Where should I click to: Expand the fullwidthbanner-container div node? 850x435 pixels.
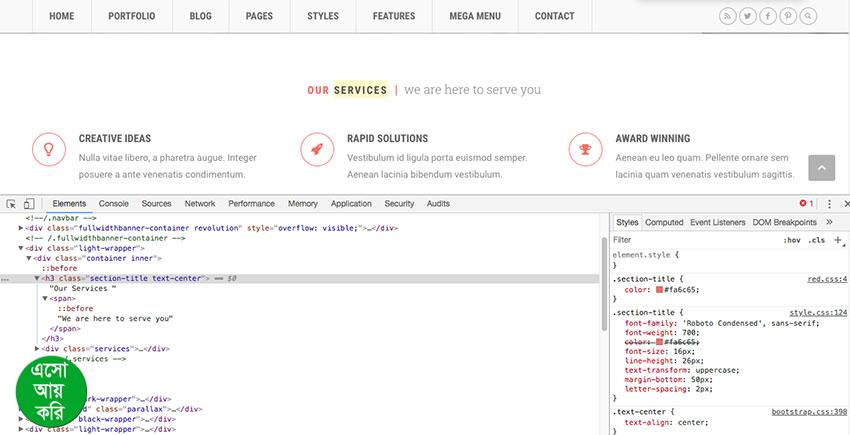(x=22, y=228)
